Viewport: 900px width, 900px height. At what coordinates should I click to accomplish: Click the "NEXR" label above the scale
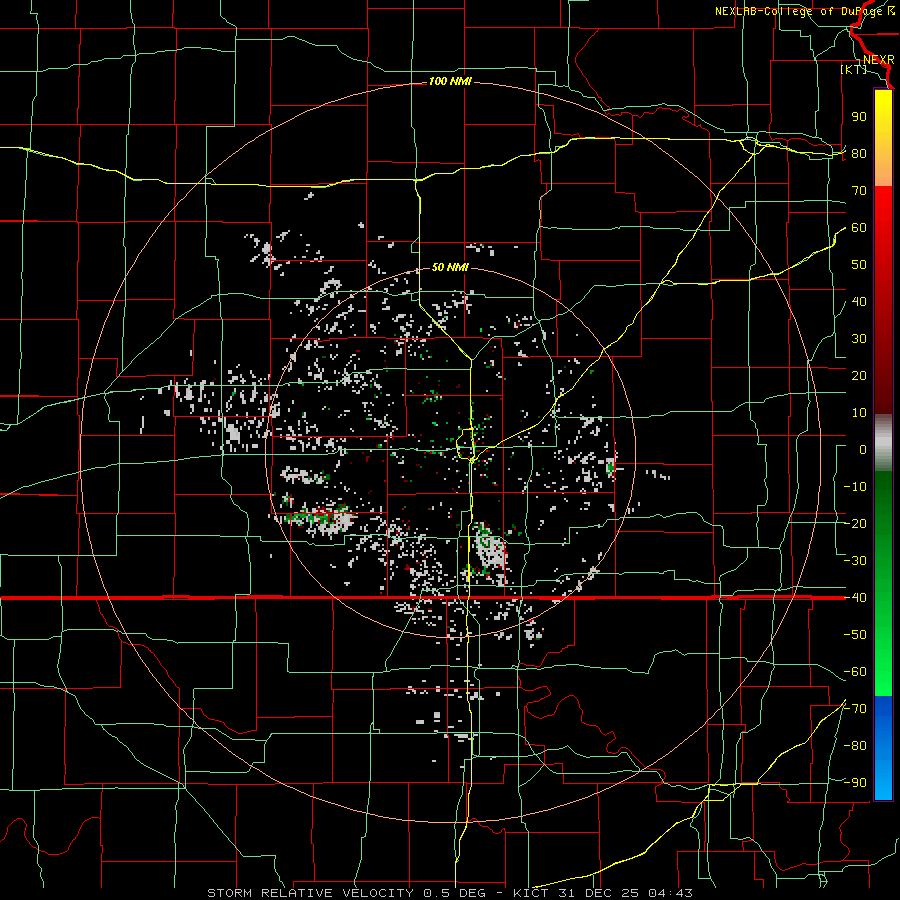point(878,60)
